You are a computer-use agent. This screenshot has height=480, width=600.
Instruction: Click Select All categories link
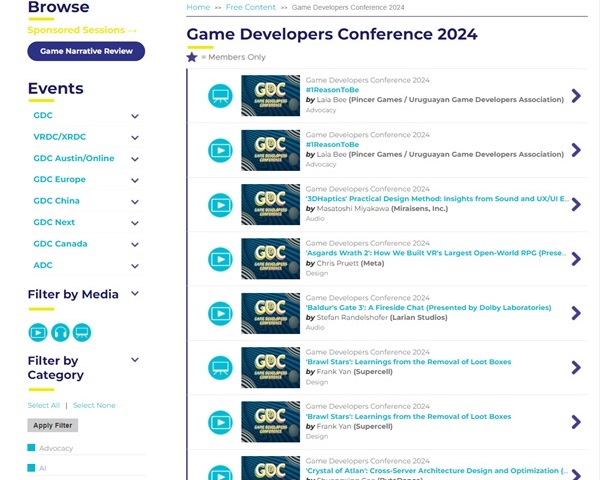click(x=44, y=405)
